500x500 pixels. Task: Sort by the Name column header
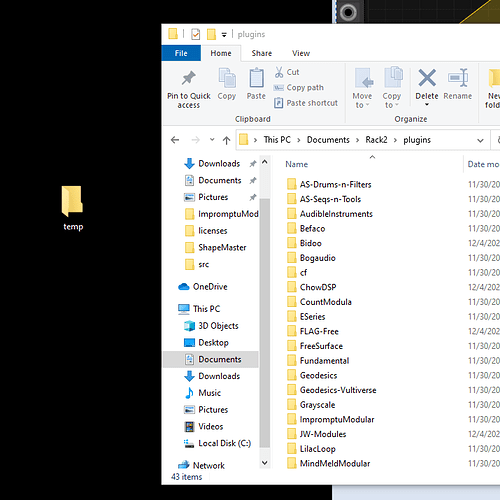click(x=297, y=164)
